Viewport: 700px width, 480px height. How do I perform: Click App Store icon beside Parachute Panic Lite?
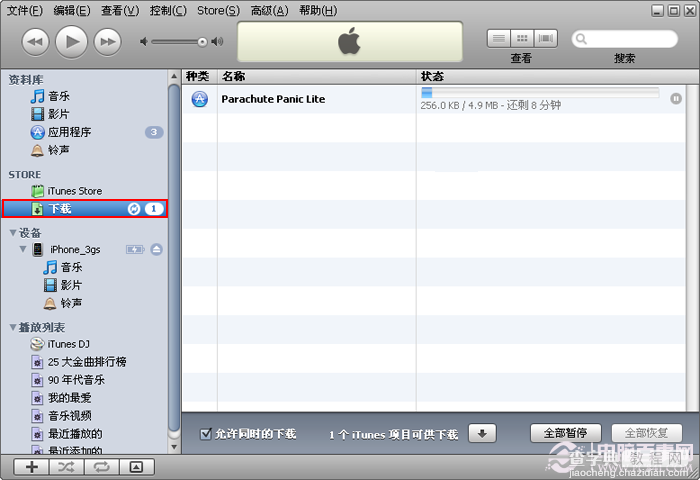pos(200,99)
